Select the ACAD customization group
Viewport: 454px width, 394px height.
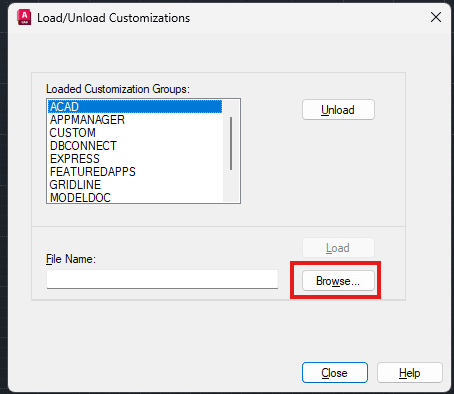(135, 107)
